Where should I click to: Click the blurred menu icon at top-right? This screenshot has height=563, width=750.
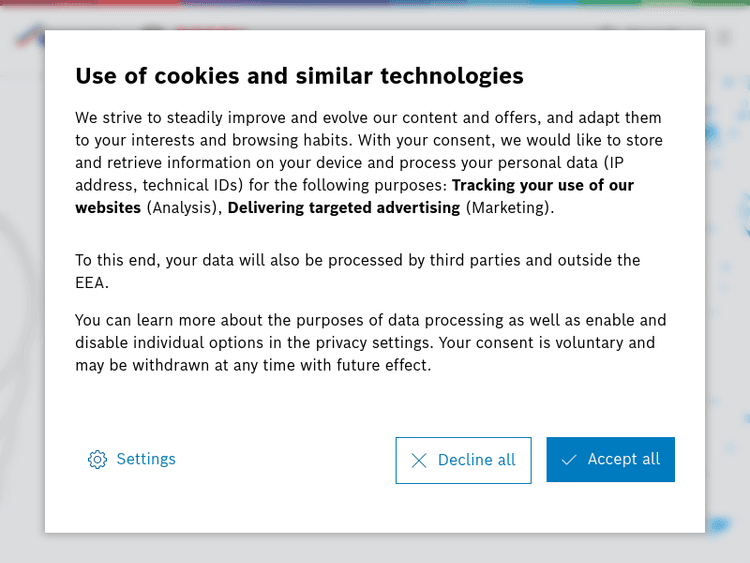725,37
